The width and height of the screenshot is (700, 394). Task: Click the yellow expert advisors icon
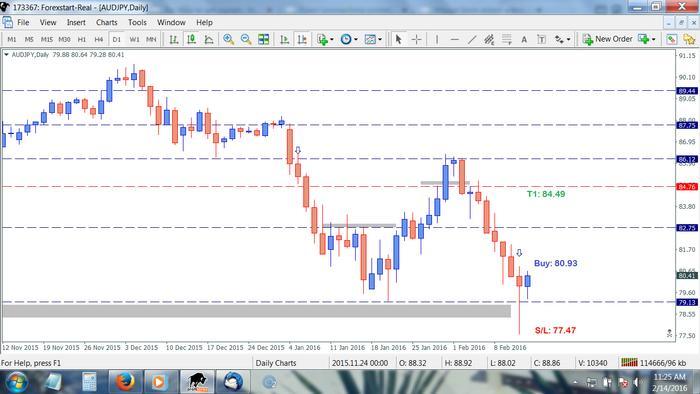[x=689, y=39]
